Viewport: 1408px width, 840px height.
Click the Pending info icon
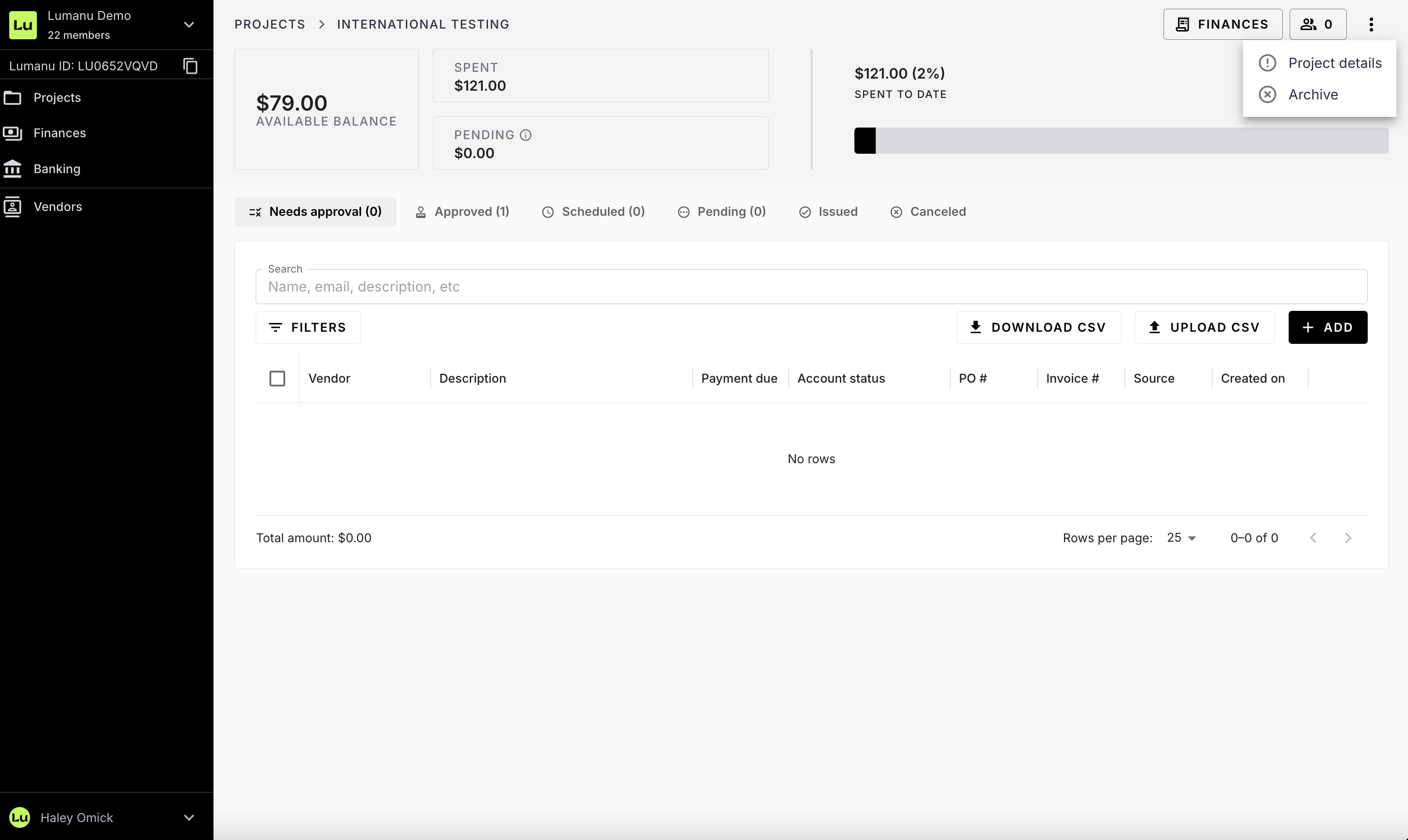click(x=525, y=135)
